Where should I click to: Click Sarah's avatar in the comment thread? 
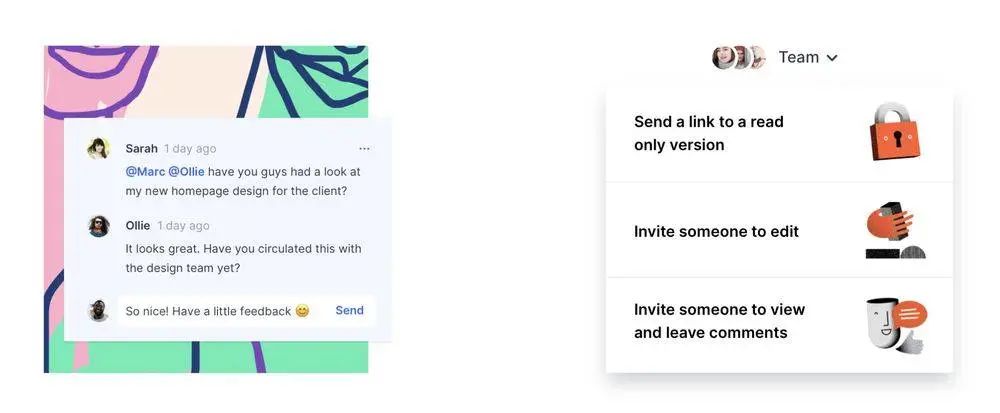click(x=98, y=149)
